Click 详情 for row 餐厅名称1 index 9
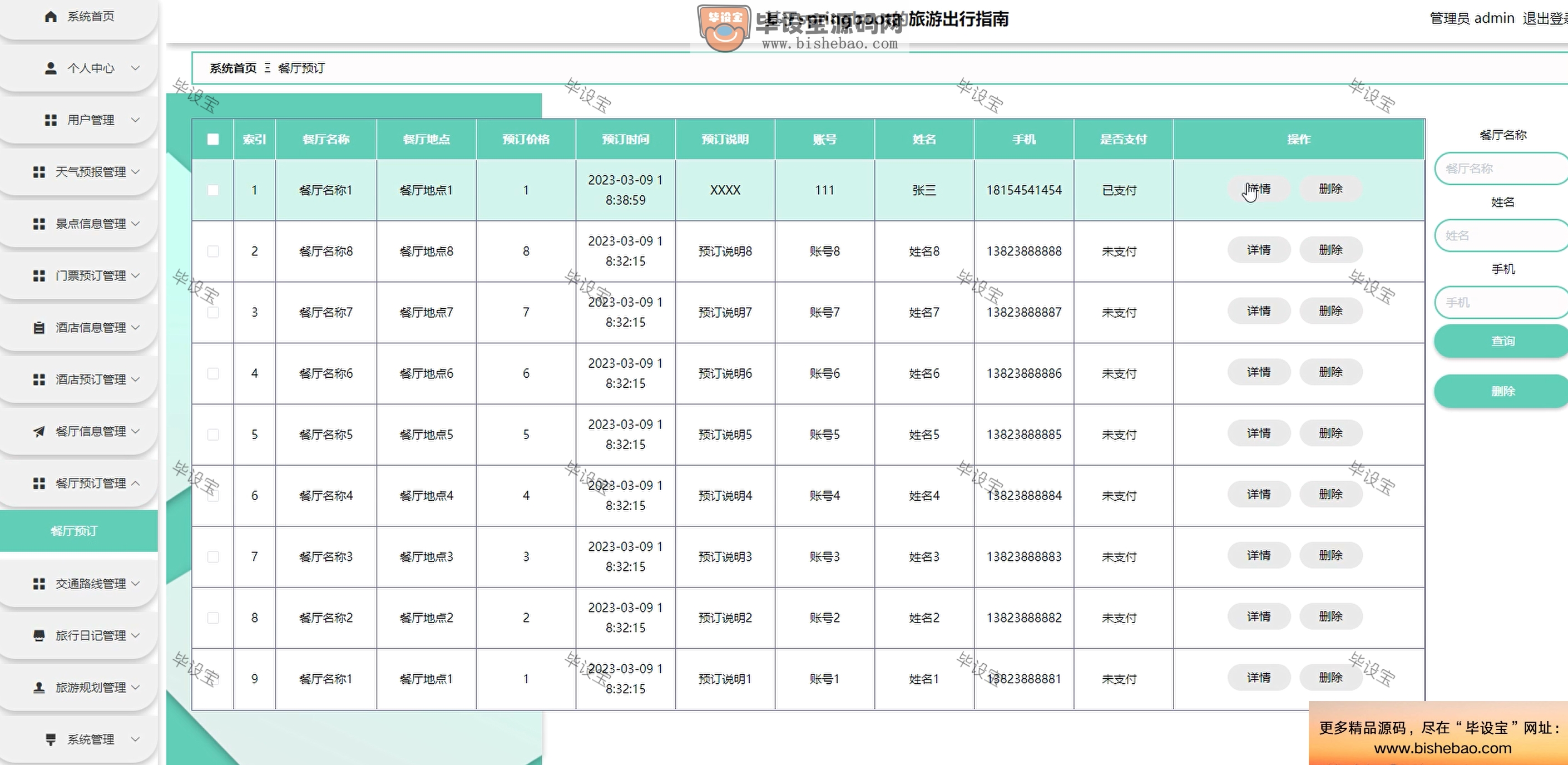This screenshot has height=765, width=1568. click(1259, 677)
